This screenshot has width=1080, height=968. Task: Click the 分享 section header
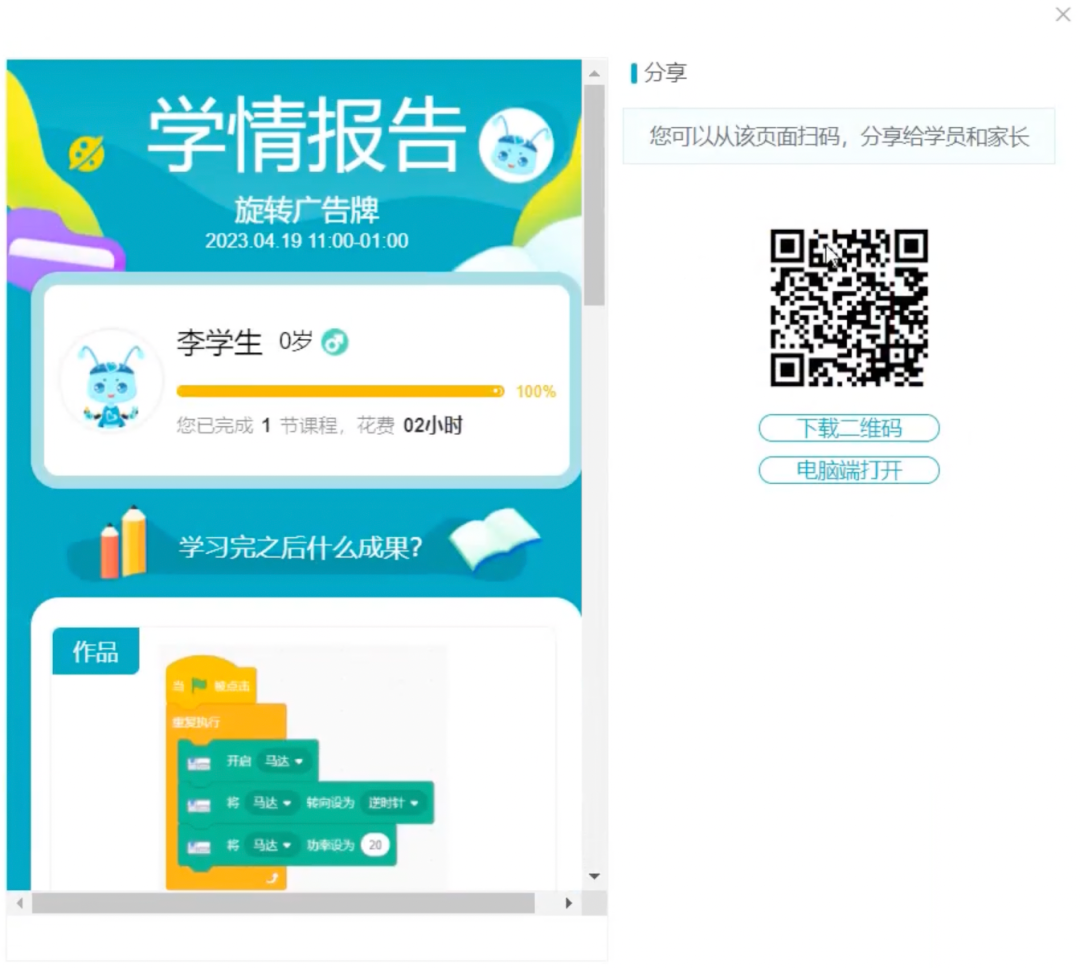click(x=665, y=72)
